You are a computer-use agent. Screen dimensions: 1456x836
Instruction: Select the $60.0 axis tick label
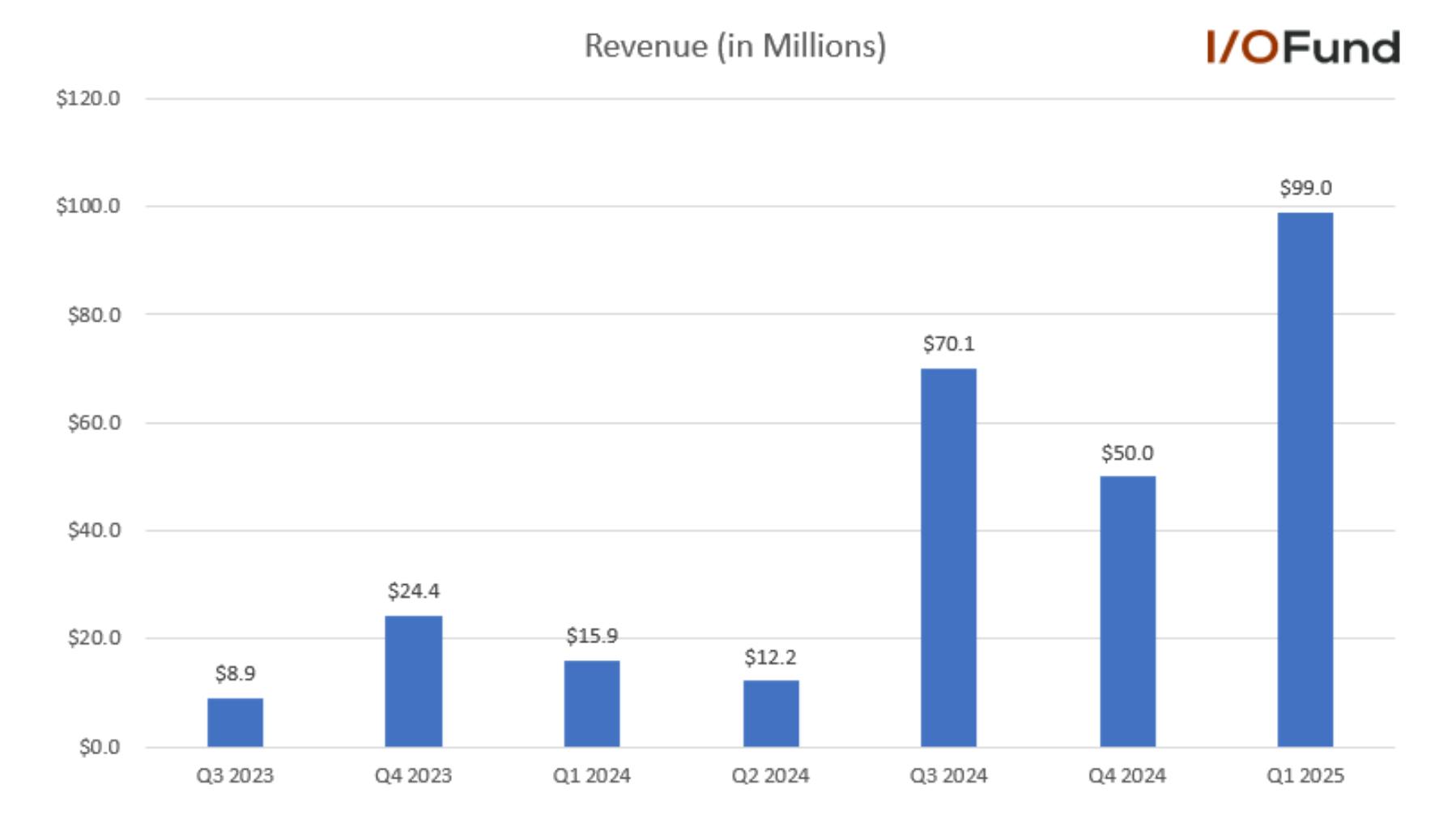point(94,423)
